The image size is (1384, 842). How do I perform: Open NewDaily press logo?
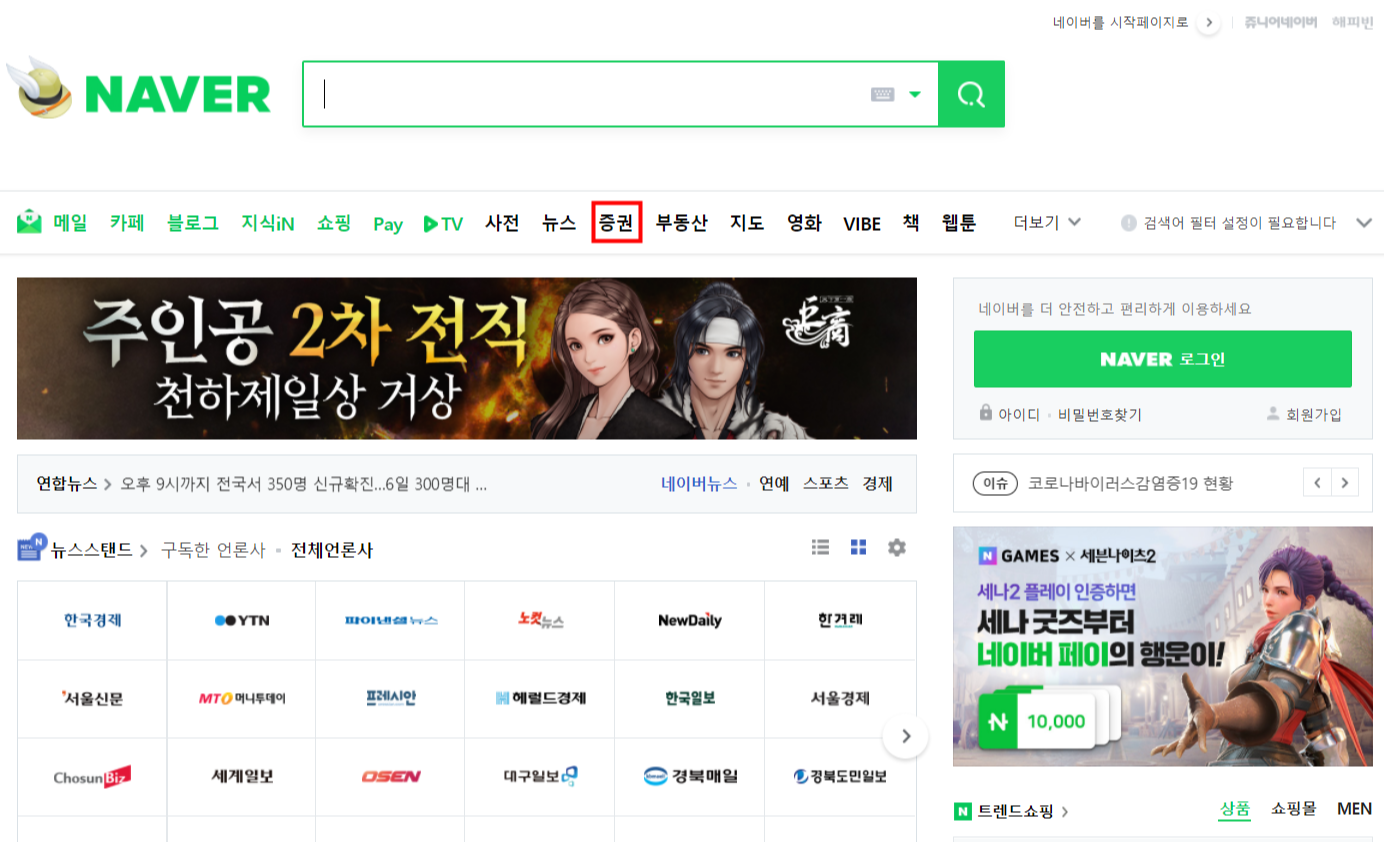click(690, 620)
